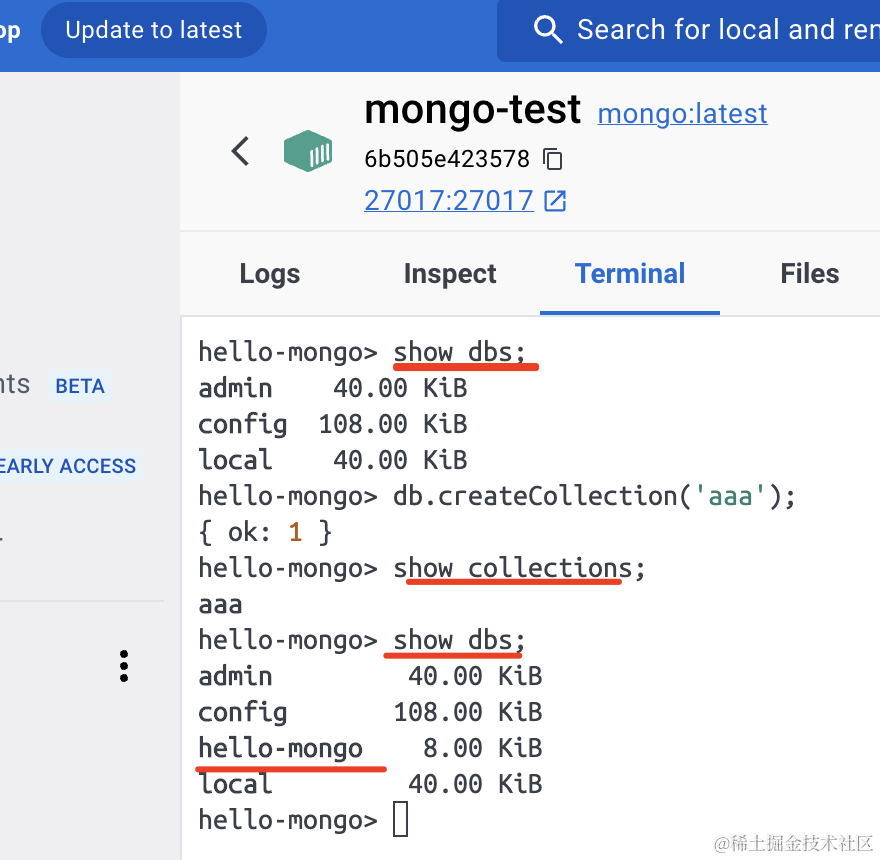Open the vertical three-dots menu

click(x=124, y=666)
